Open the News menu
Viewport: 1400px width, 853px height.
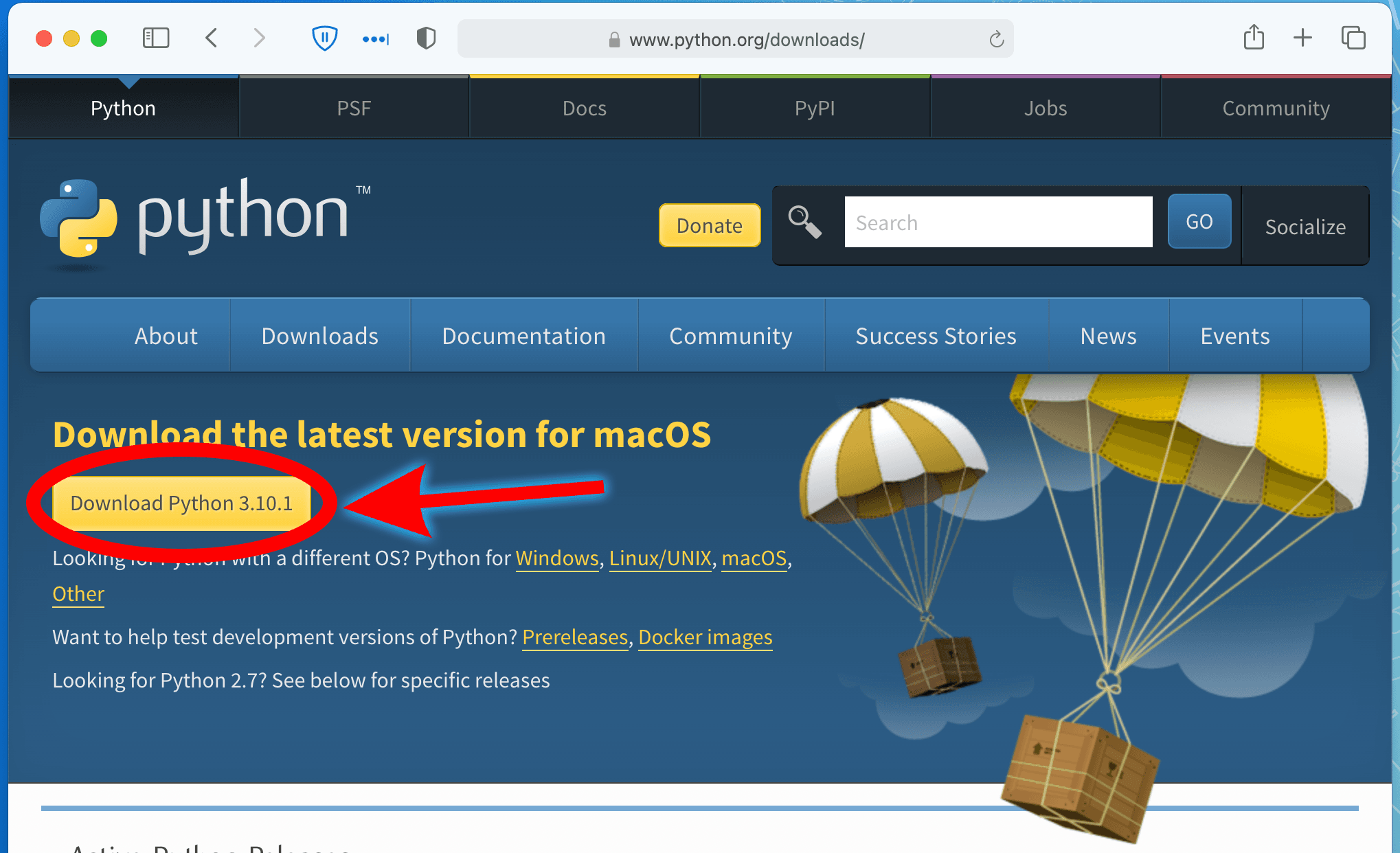pyautogui.click(x=1108, y=336)
